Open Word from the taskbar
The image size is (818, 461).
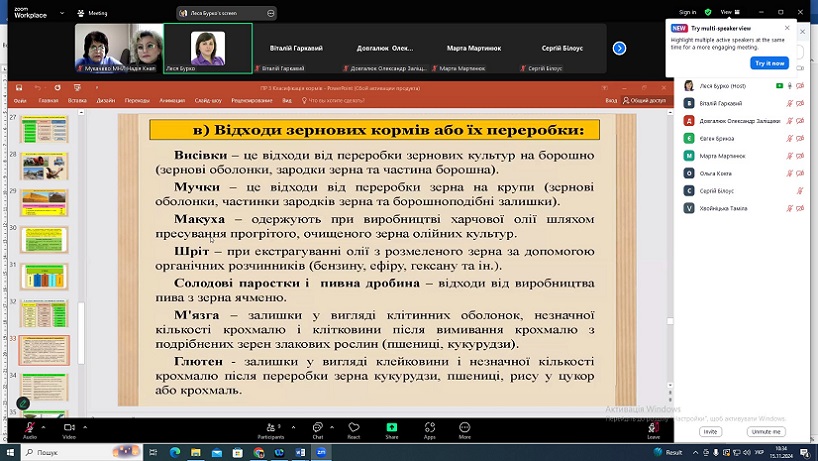click(300, 452)
